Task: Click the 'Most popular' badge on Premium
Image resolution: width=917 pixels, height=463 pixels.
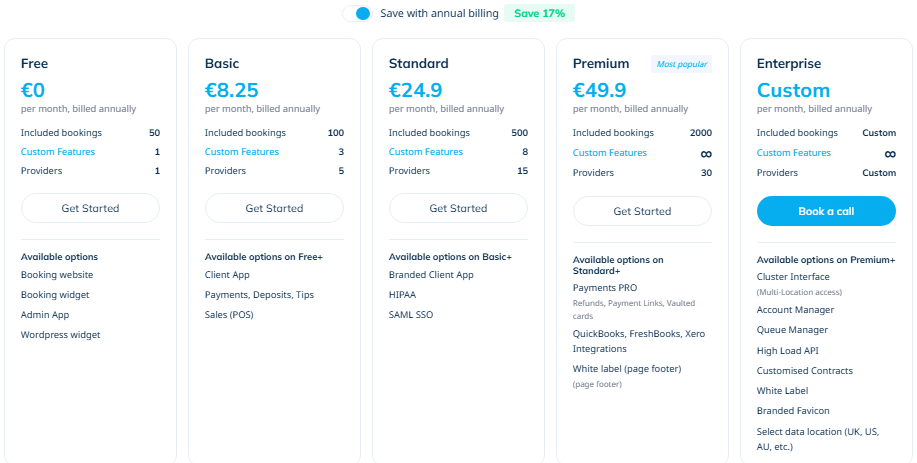Action: [682, 64]
